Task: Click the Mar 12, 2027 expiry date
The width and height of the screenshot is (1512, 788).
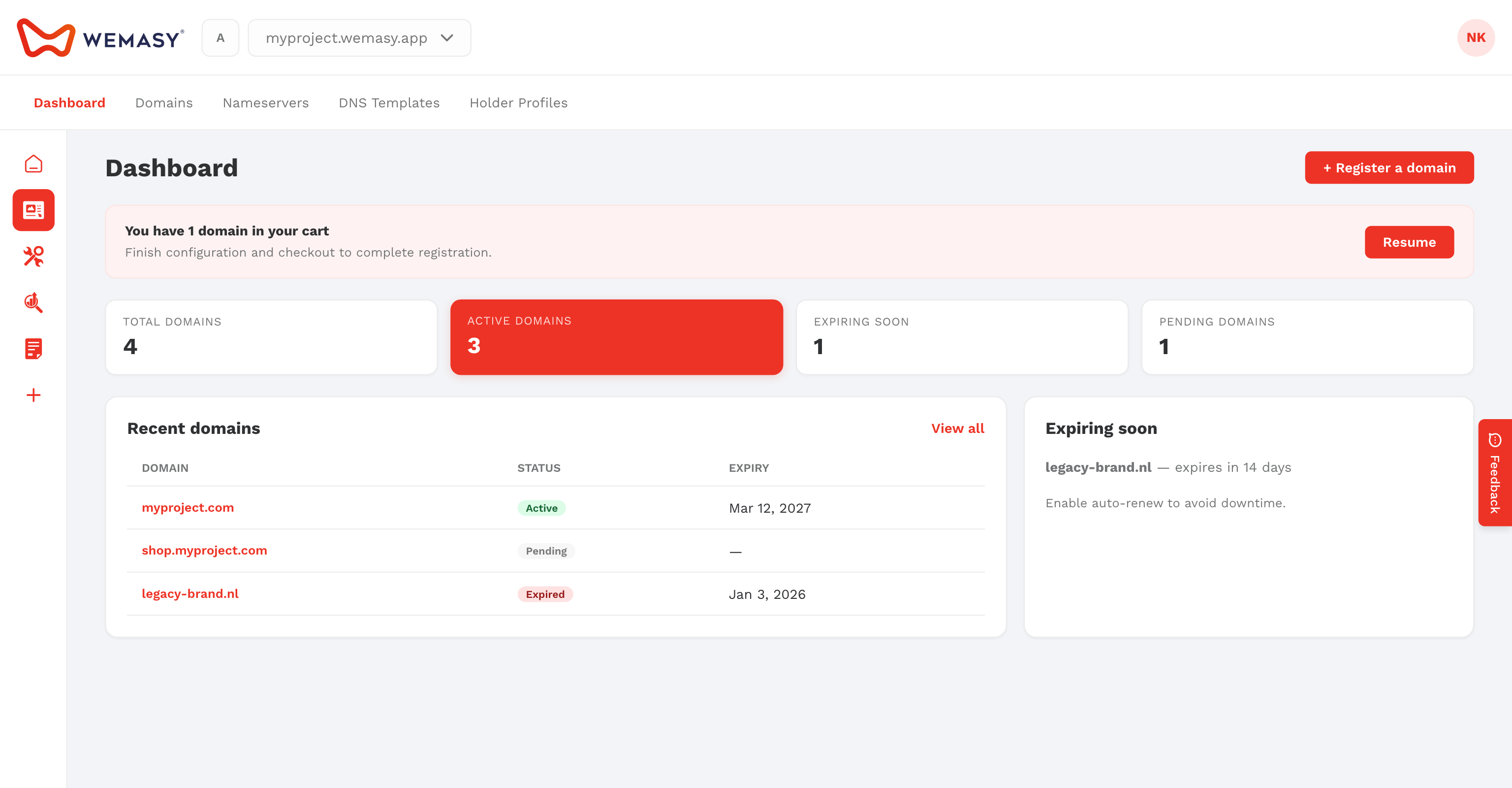Action: [x=769, y=508]
